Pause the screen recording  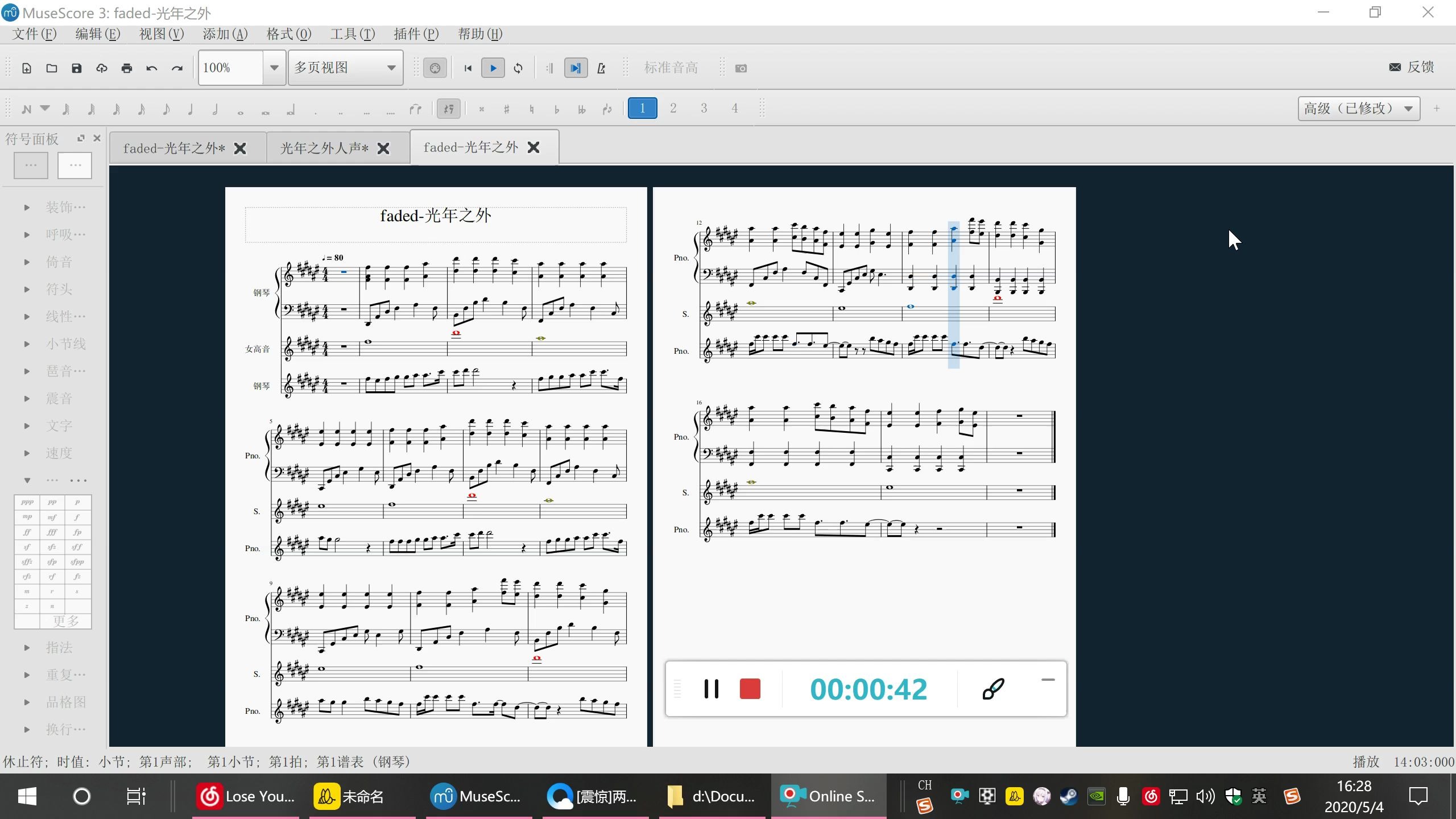click(x=711, y=689)
